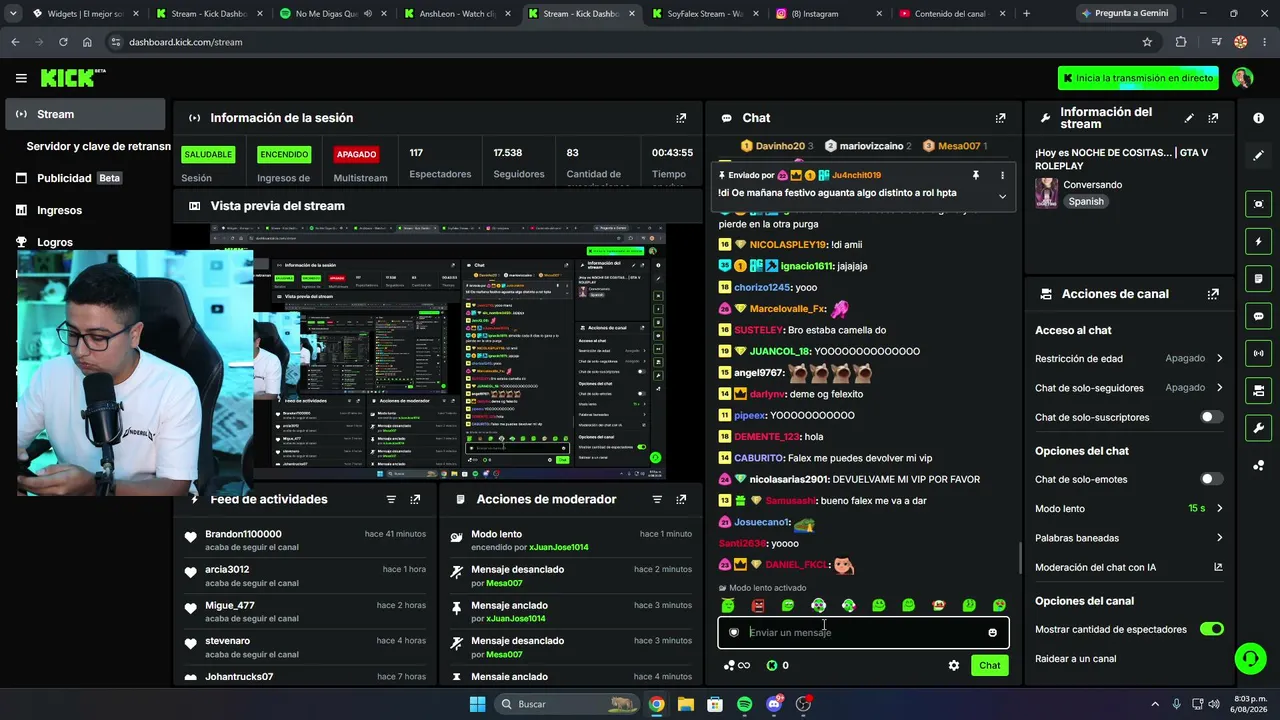
Task: Click the taskbar Buscar search box
Action: (568, 704)
